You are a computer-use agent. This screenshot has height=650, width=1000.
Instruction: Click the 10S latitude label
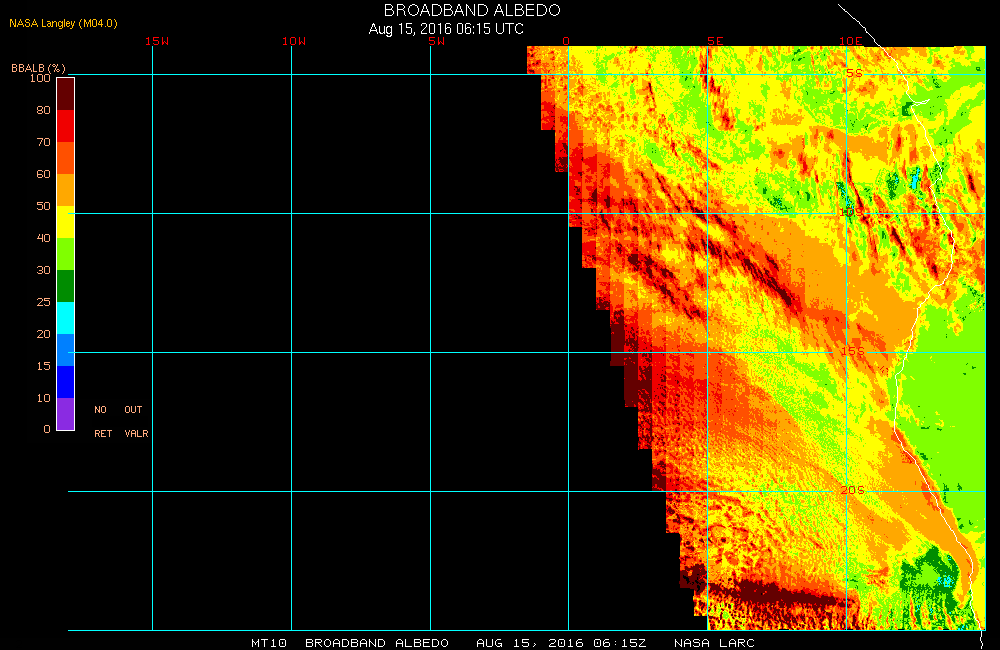tap(851, 212)
